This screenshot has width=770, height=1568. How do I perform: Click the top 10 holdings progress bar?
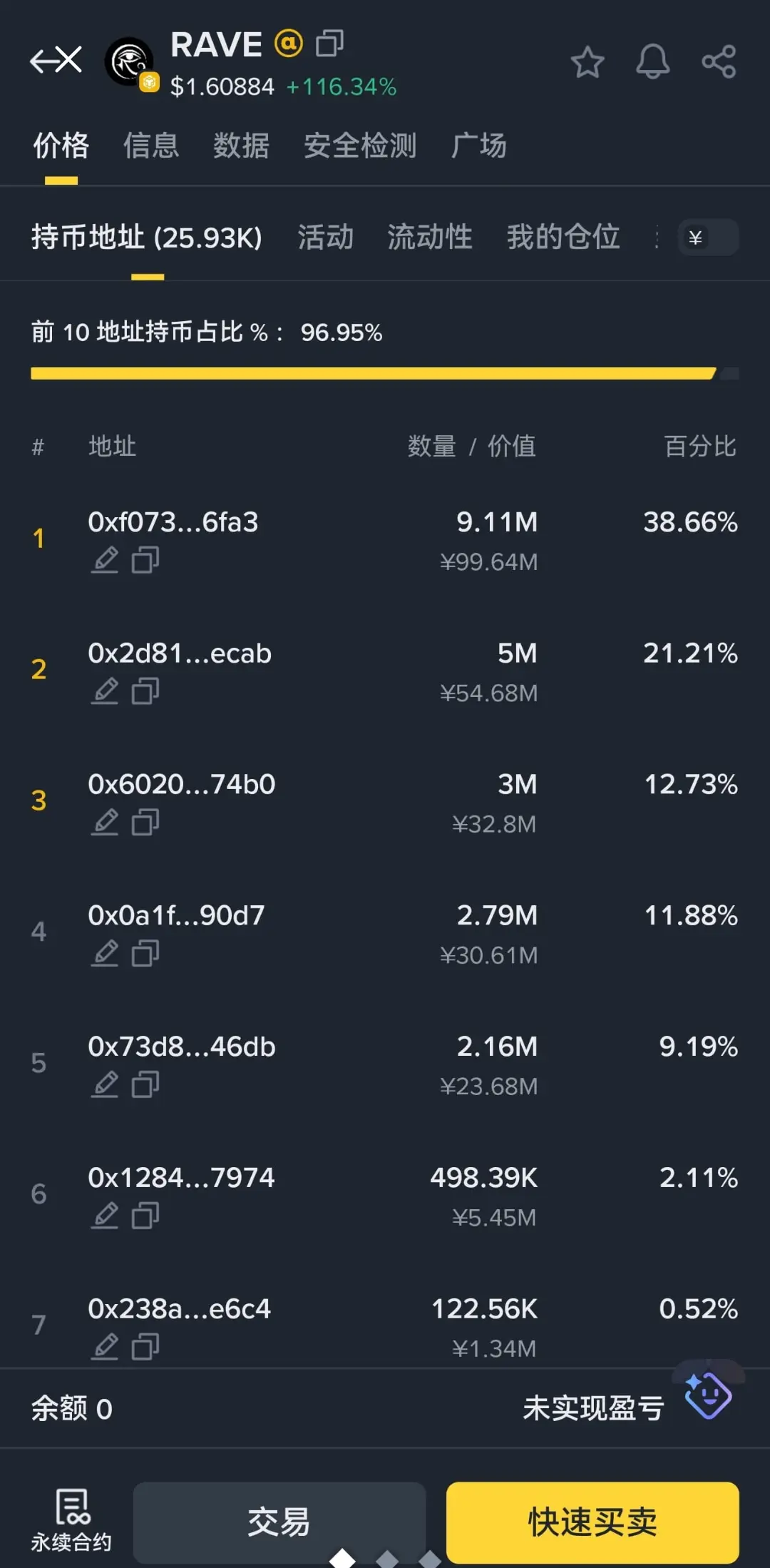tap(385, 373)
